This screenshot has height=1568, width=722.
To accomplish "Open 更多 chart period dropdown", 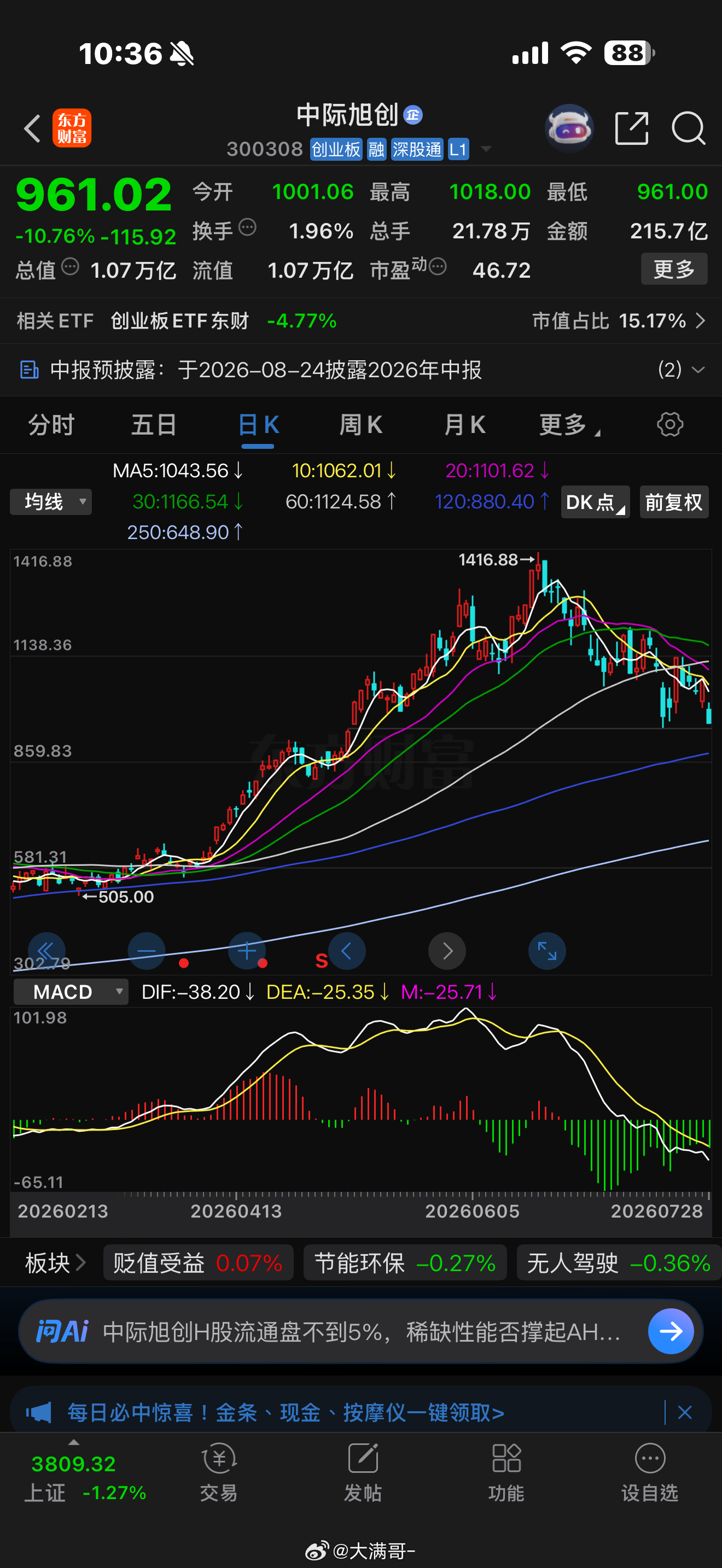I will [x=569, y=424].
